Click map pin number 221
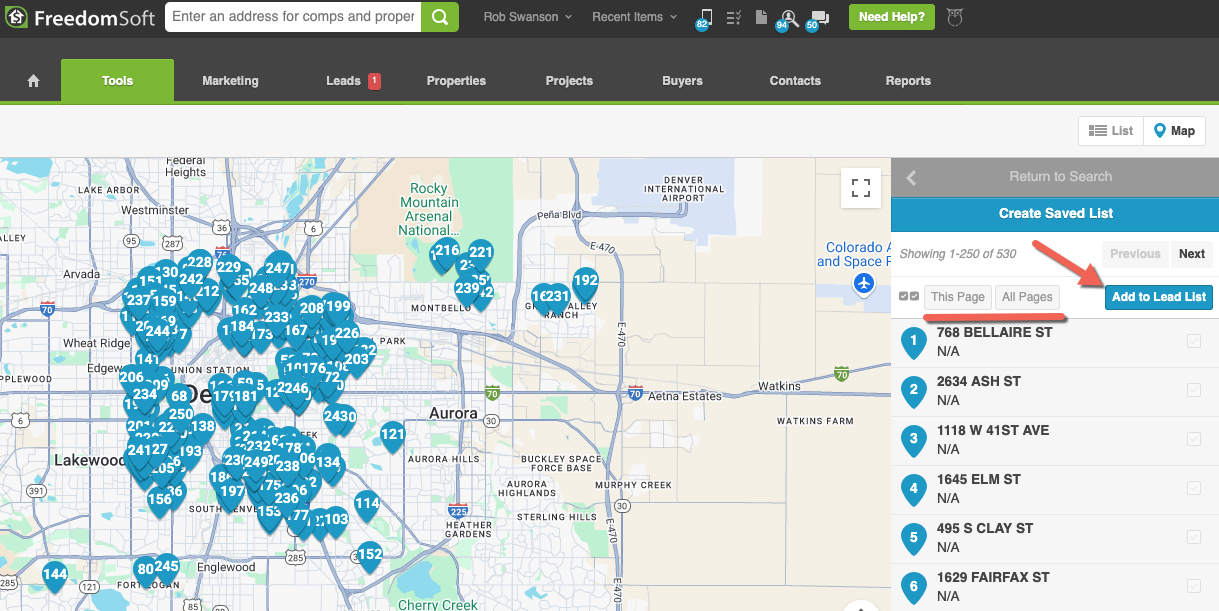This screenshot has width=1219, height=611. pos(481,255)
